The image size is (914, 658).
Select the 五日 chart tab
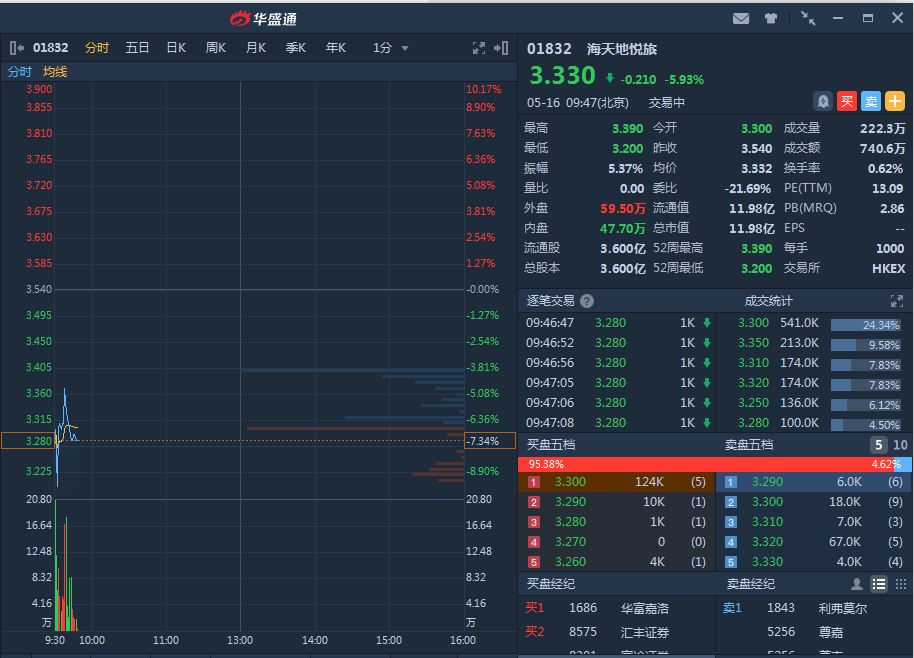click(x=137, y=48)
